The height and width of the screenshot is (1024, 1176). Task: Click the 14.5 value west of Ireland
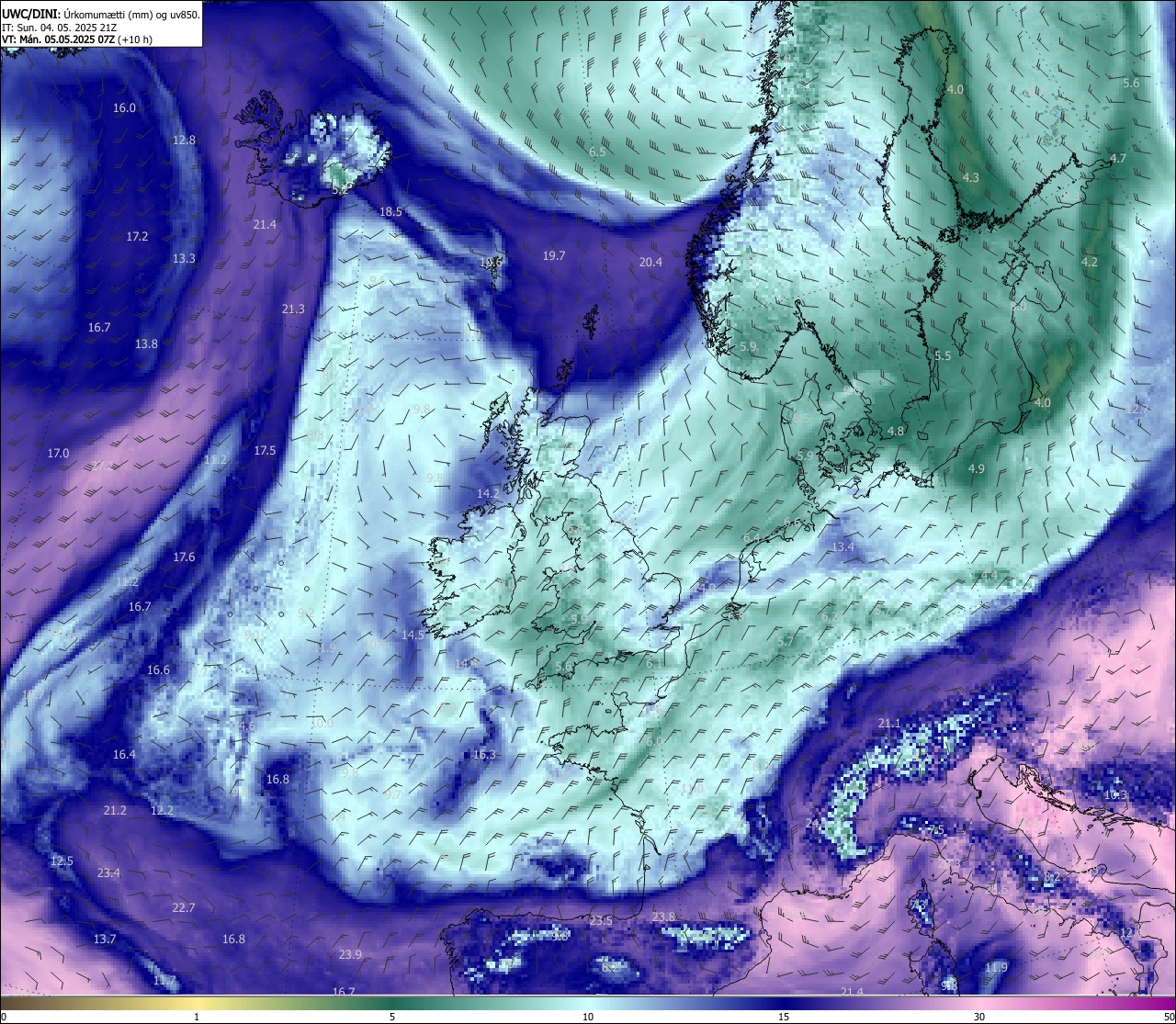(x=413, y=635)
